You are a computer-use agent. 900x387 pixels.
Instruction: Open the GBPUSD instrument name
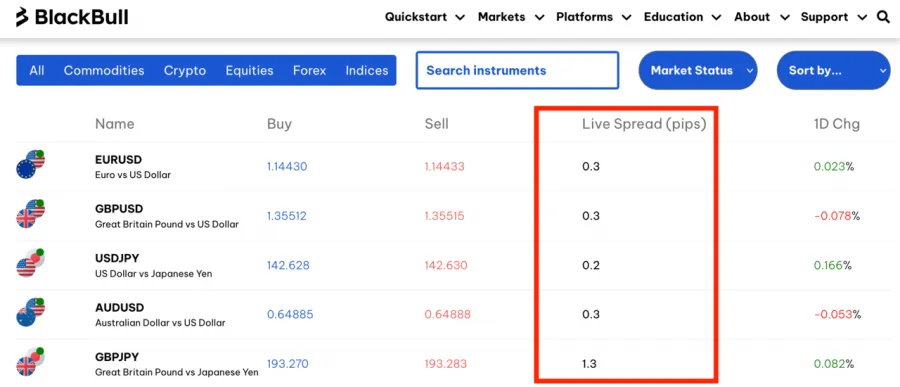(119, 209)
